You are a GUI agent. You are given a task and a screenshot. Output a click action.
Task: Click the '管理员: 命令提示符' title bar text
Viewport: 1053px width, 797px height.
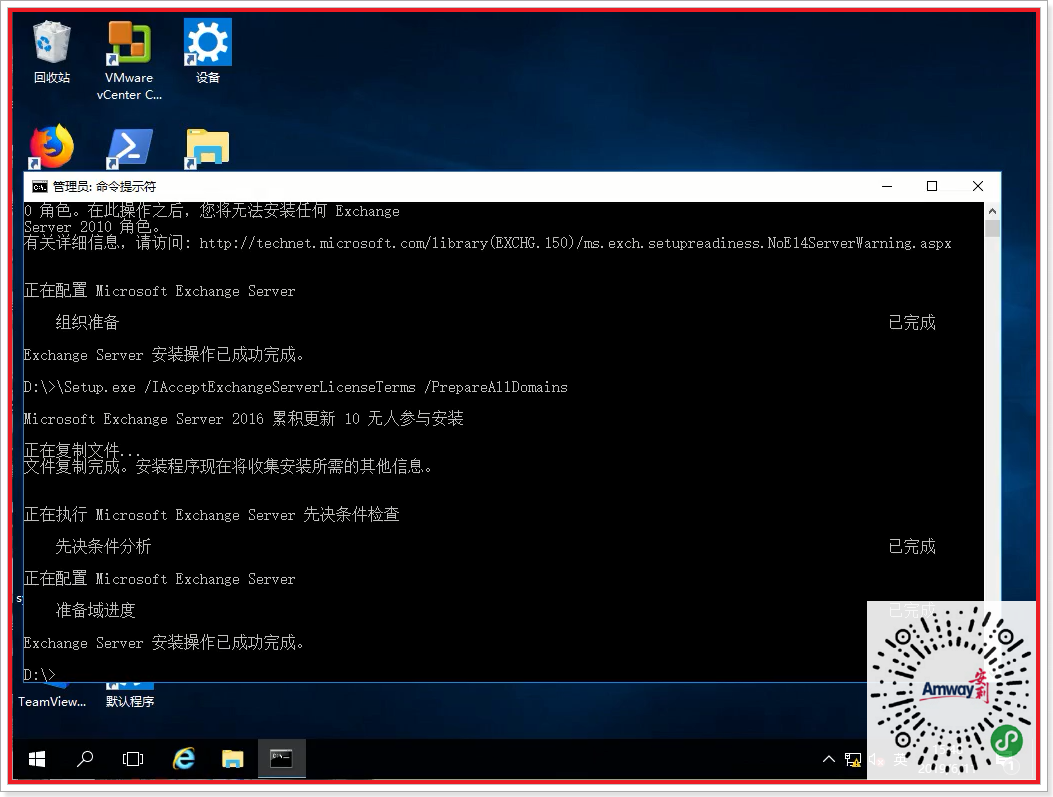tap(104, 186)
